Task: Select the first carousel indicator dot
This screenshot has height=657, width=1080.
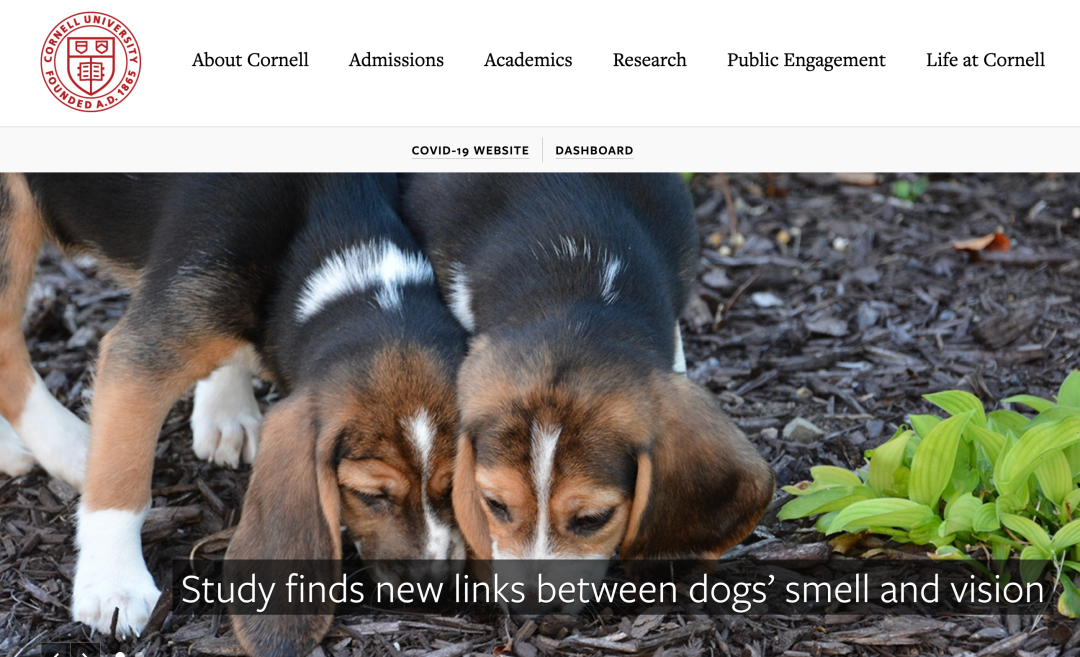Action: [120, 654]
